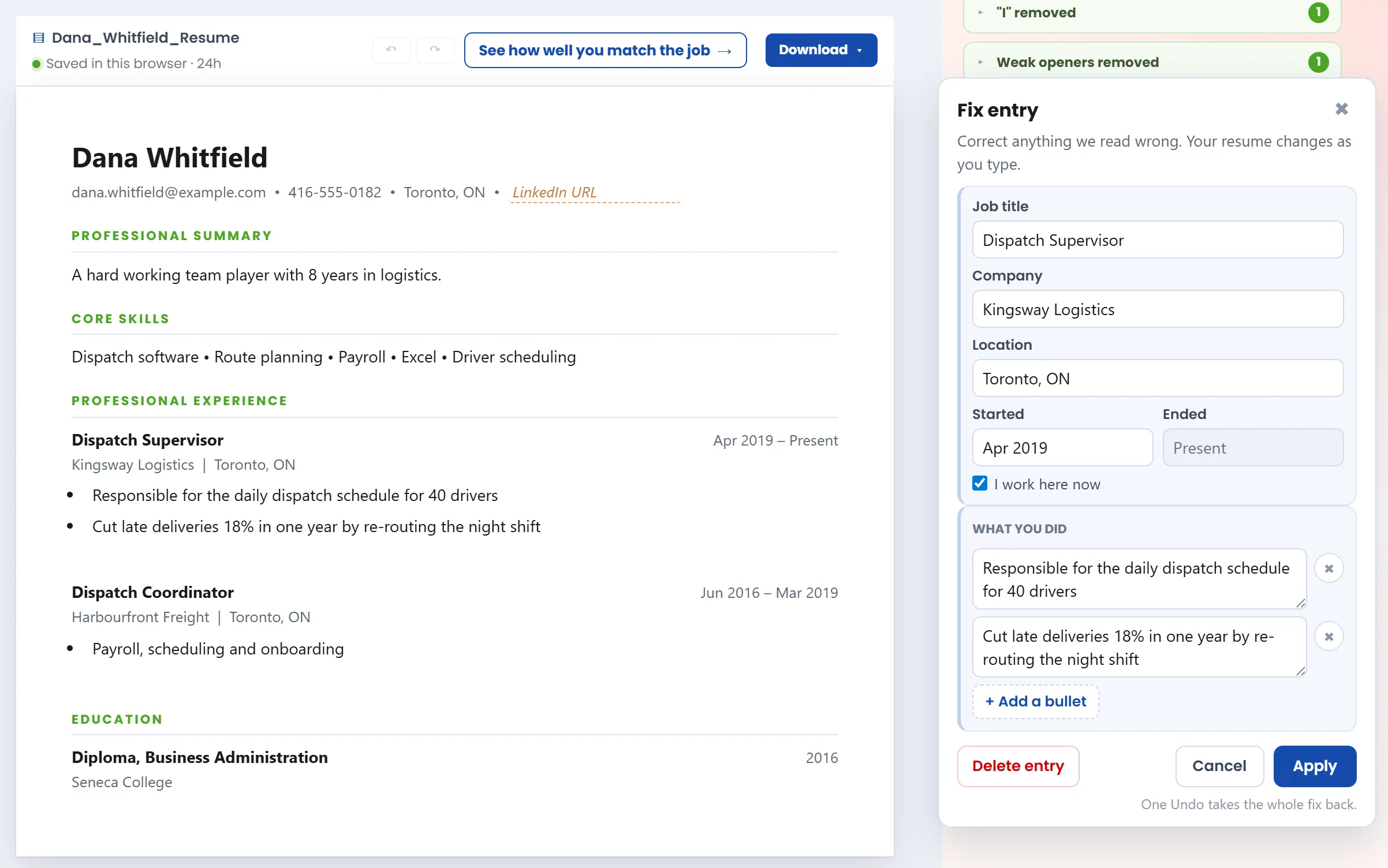Click the Education section heading
The height and width of the screenshot is (868, 1388).
coord(117,719)
